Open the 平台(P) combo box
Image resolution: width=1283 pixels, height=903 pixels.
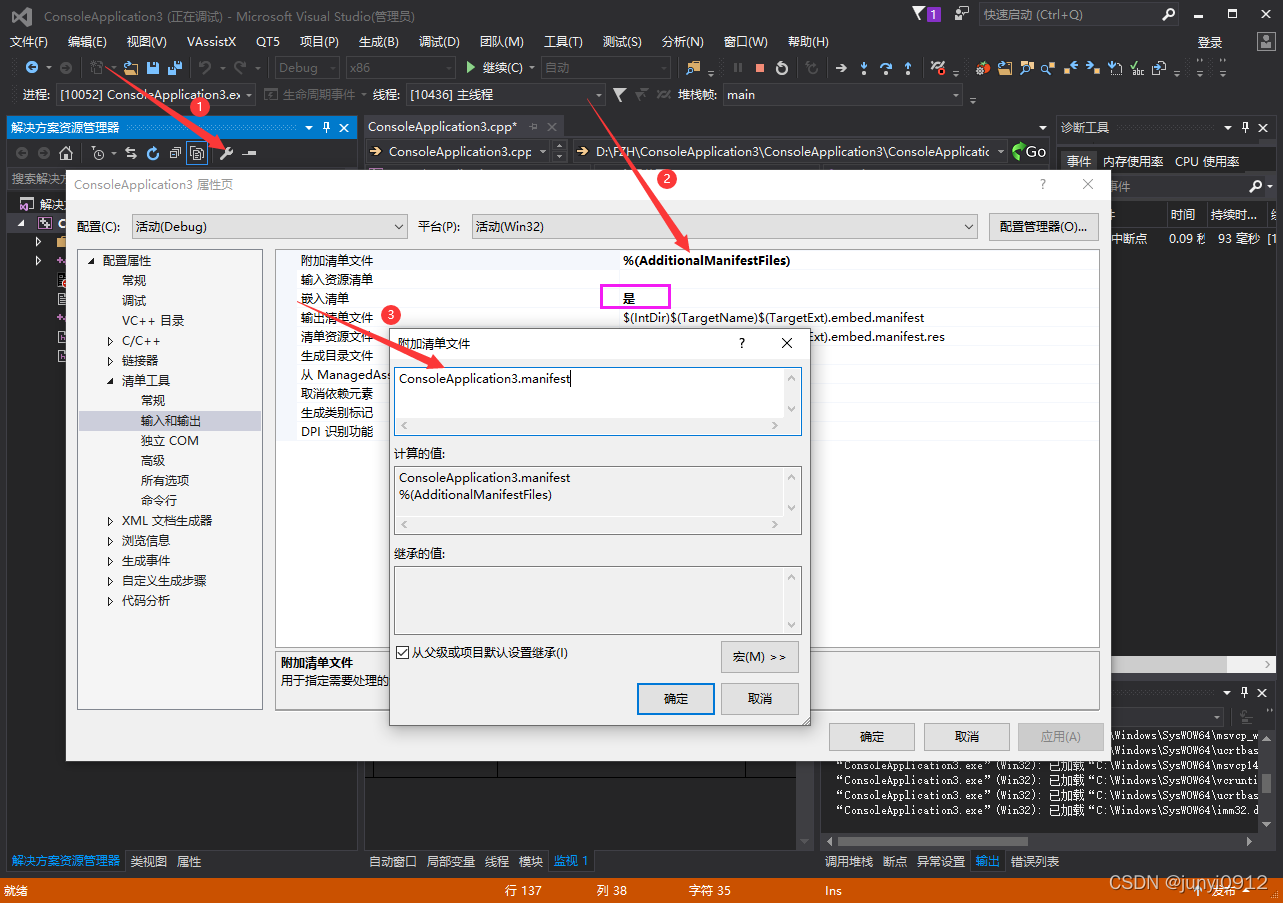(x=724, y=227)
